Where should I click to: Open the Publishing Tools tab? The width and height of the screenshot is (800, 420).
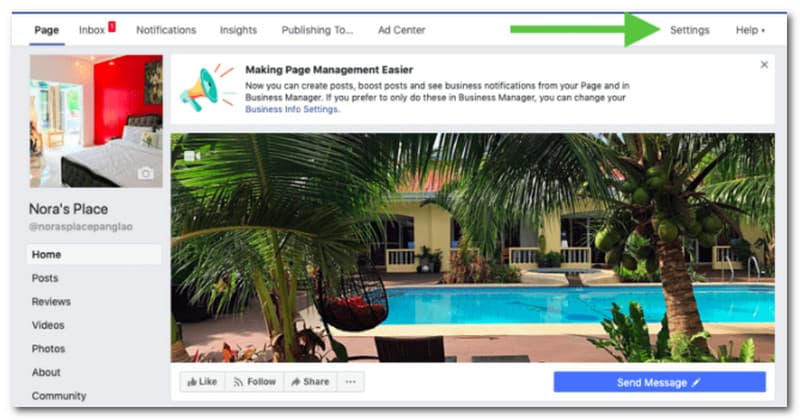317,30
